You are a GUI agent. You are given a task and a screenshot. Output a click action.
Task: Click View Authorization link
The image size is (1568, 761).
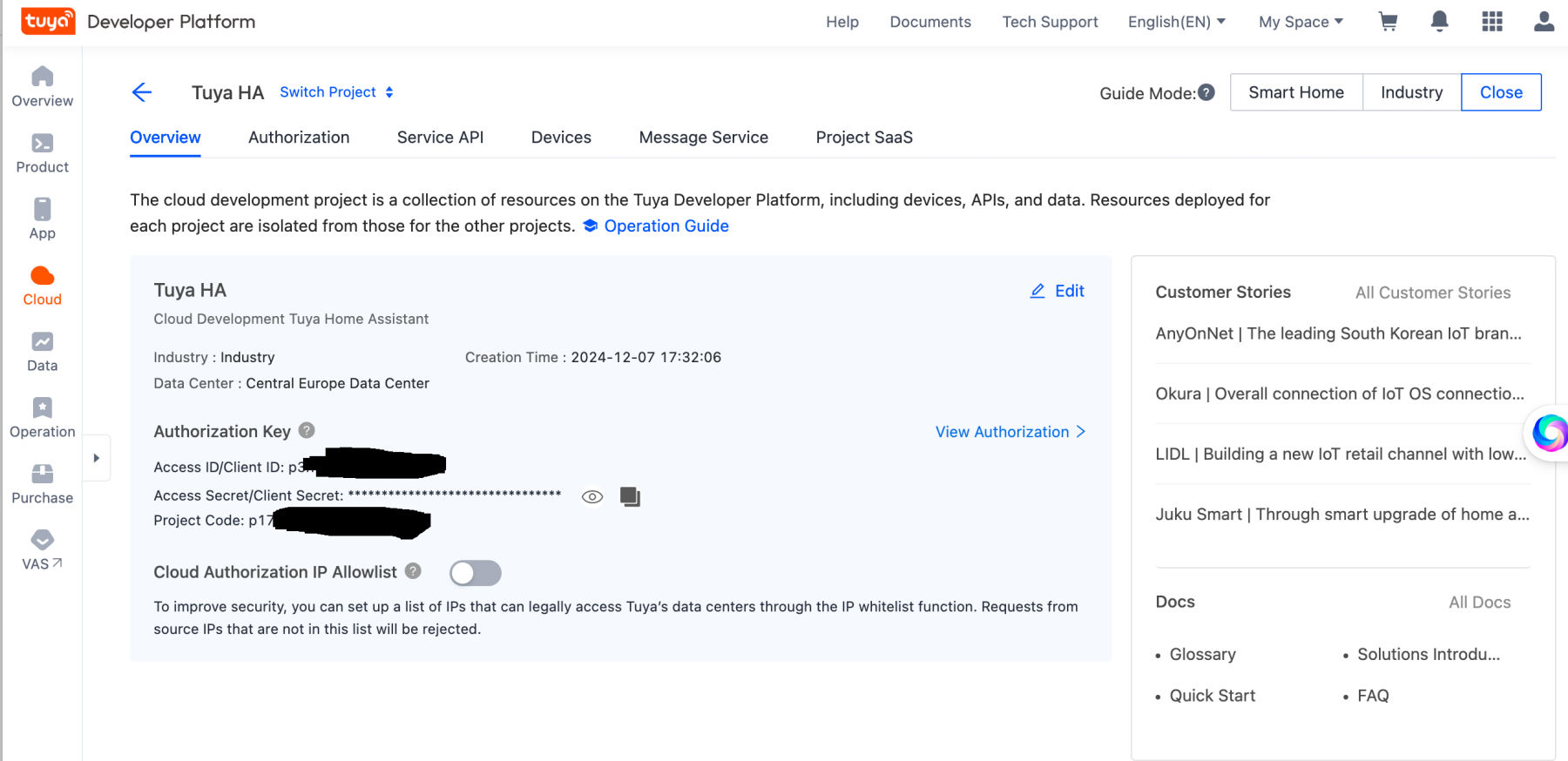[1010, 432]
